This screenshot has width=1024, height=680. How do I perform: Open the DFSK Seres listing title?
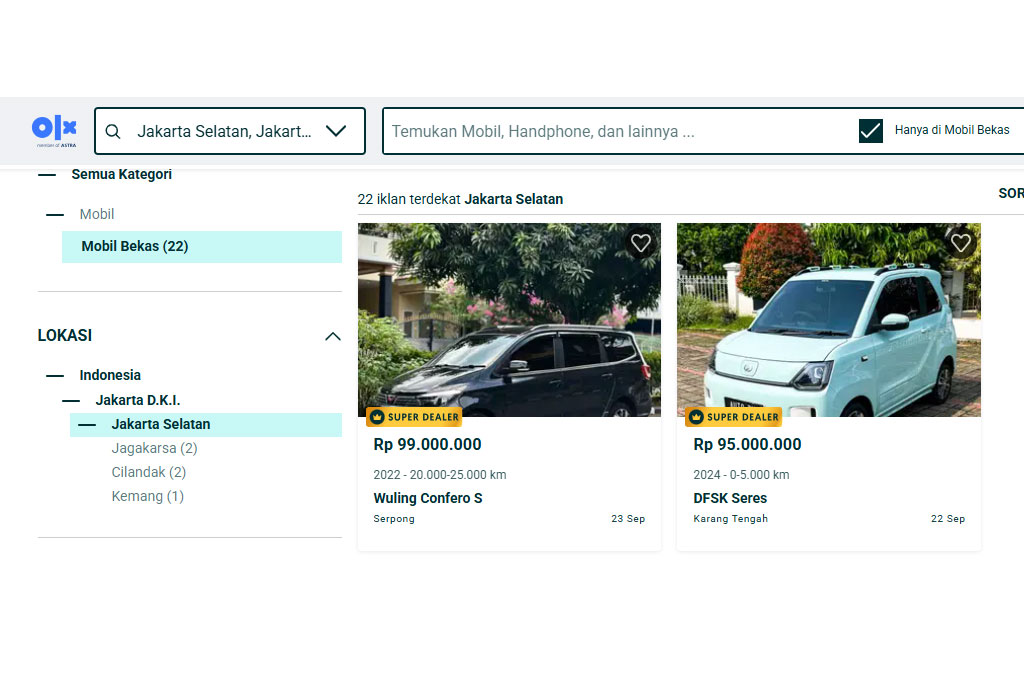point(730,498)
